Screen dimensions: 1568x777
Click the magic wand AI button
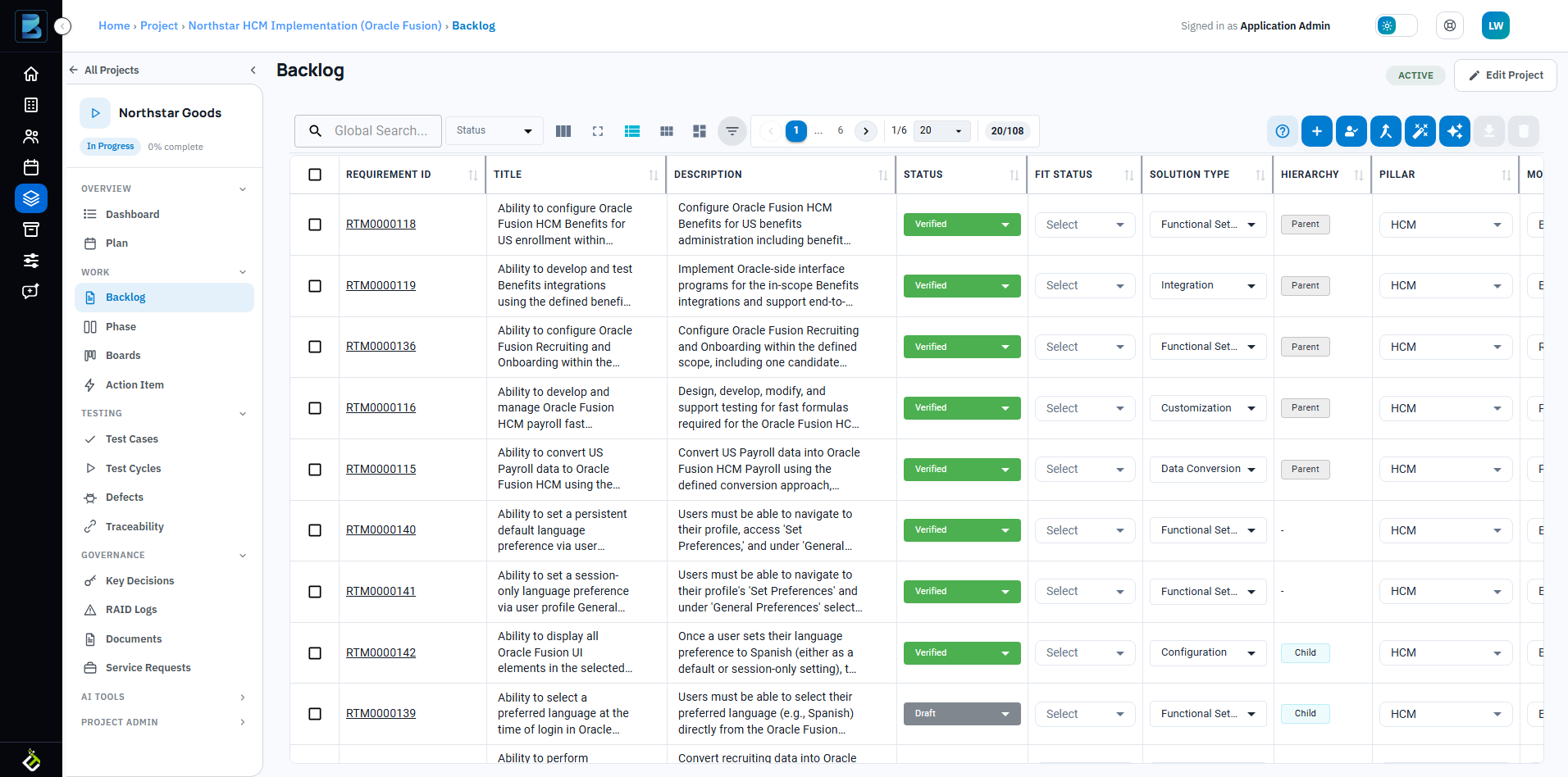click(1420, 131)
